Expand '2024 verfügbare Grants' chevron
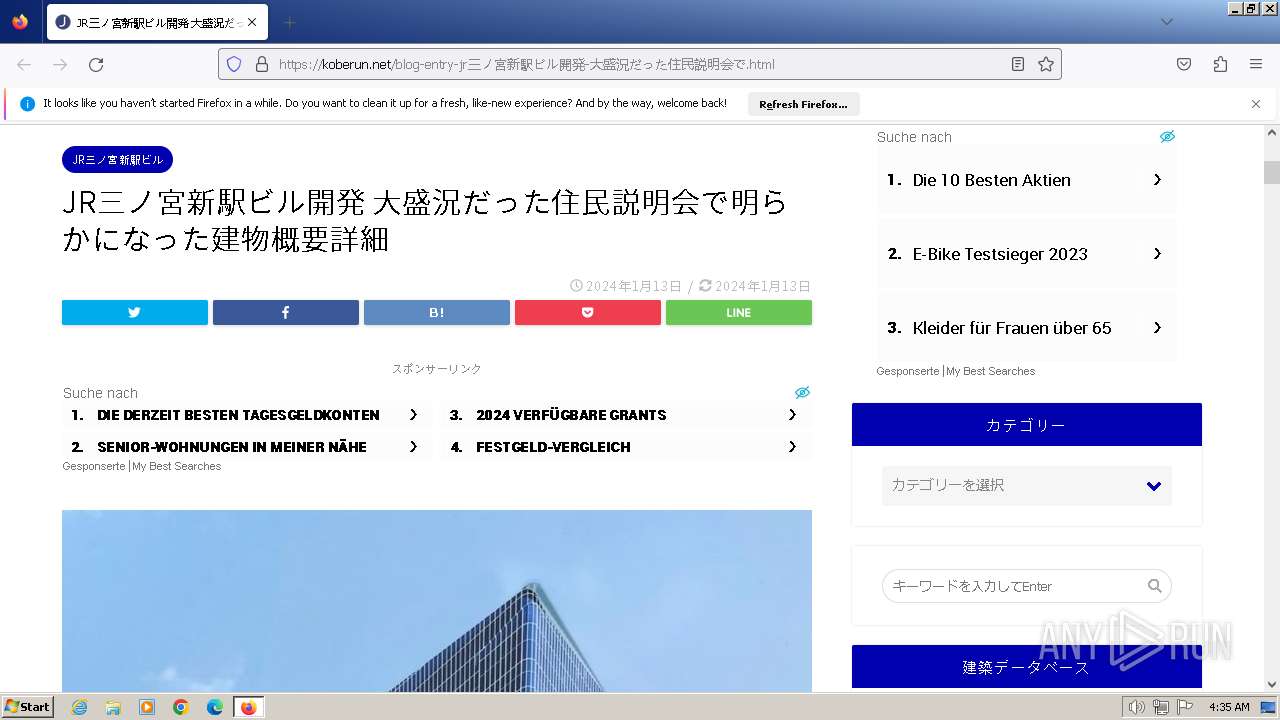Viewport: 1280px width, 720px height. point(792,415)
